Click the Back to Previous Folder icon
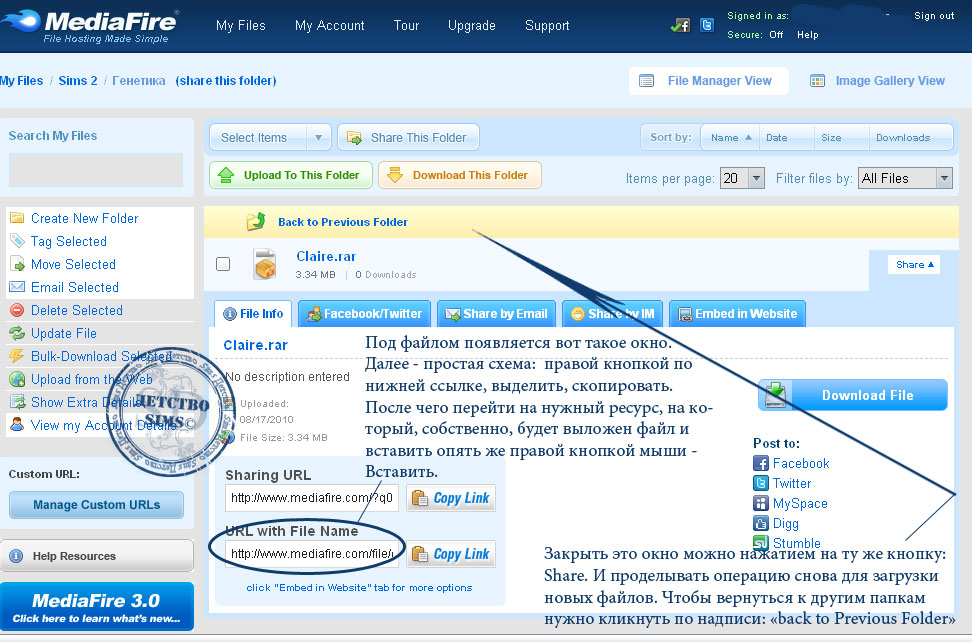Image resolution: width=972 pixels, height=642 pixels. click(x=256, y=221)
